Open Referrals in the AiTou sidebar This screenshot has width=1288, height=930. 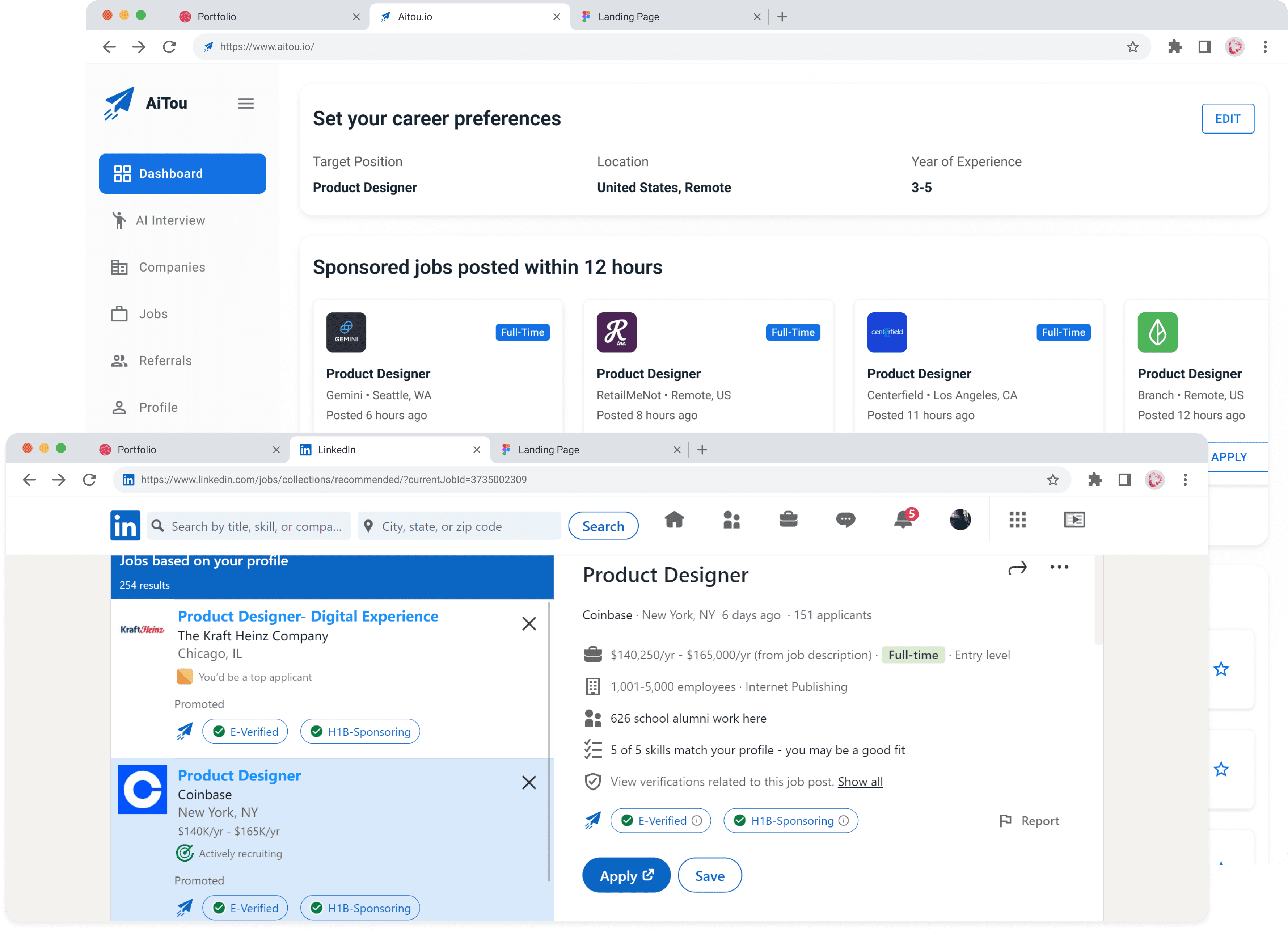(x=151, y=360)
